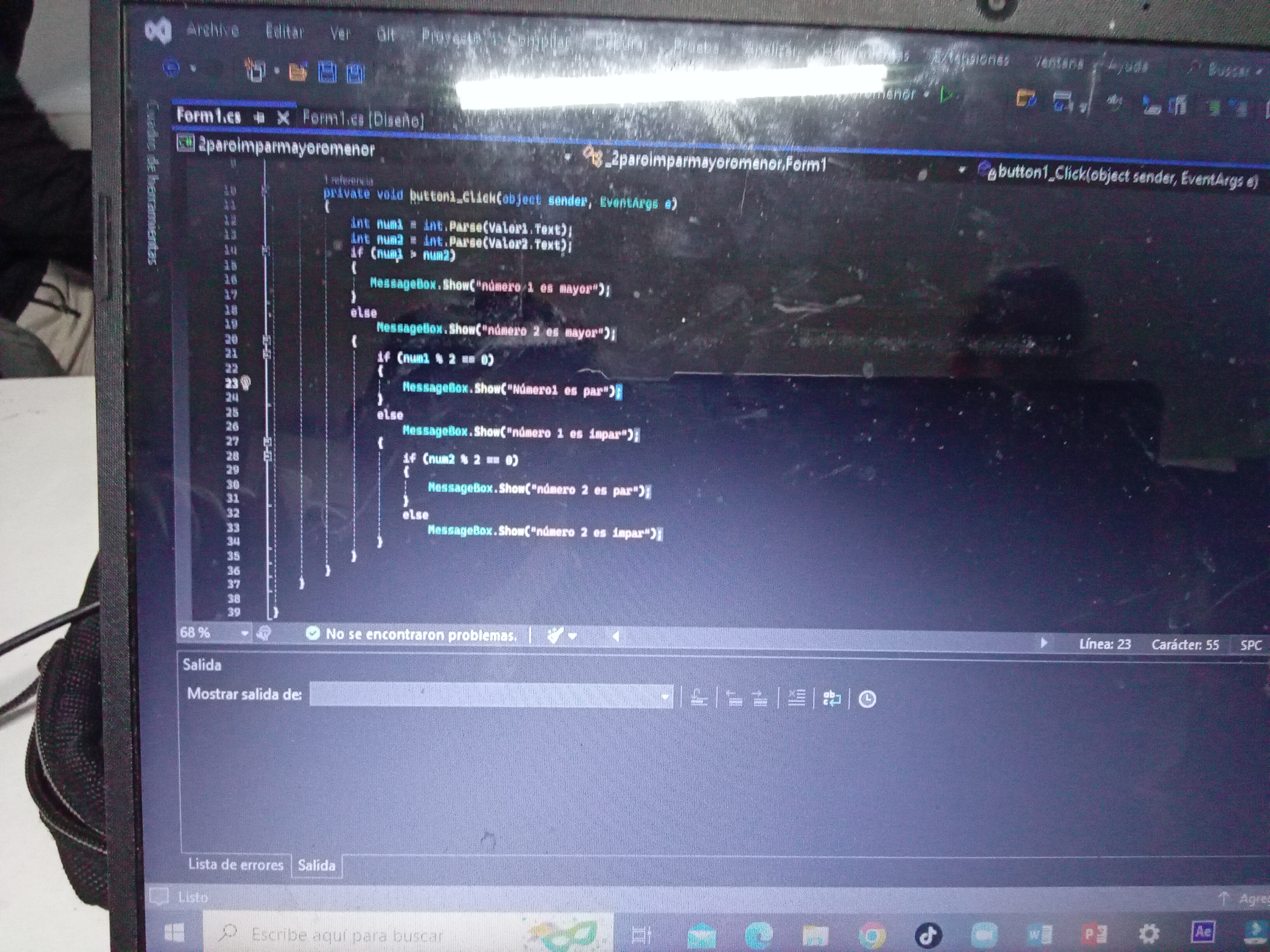Pin the Form1.cs tab
This screenshot has width=1270, height=952.
click(260, 117)
